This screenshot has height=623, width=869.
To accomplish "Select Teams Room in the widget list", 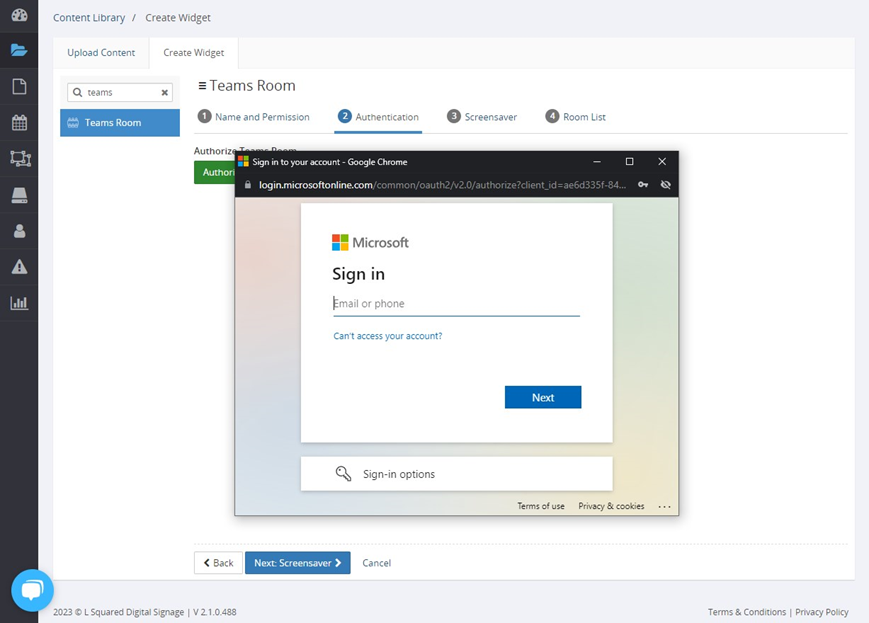I will click(x=120, y=122).
